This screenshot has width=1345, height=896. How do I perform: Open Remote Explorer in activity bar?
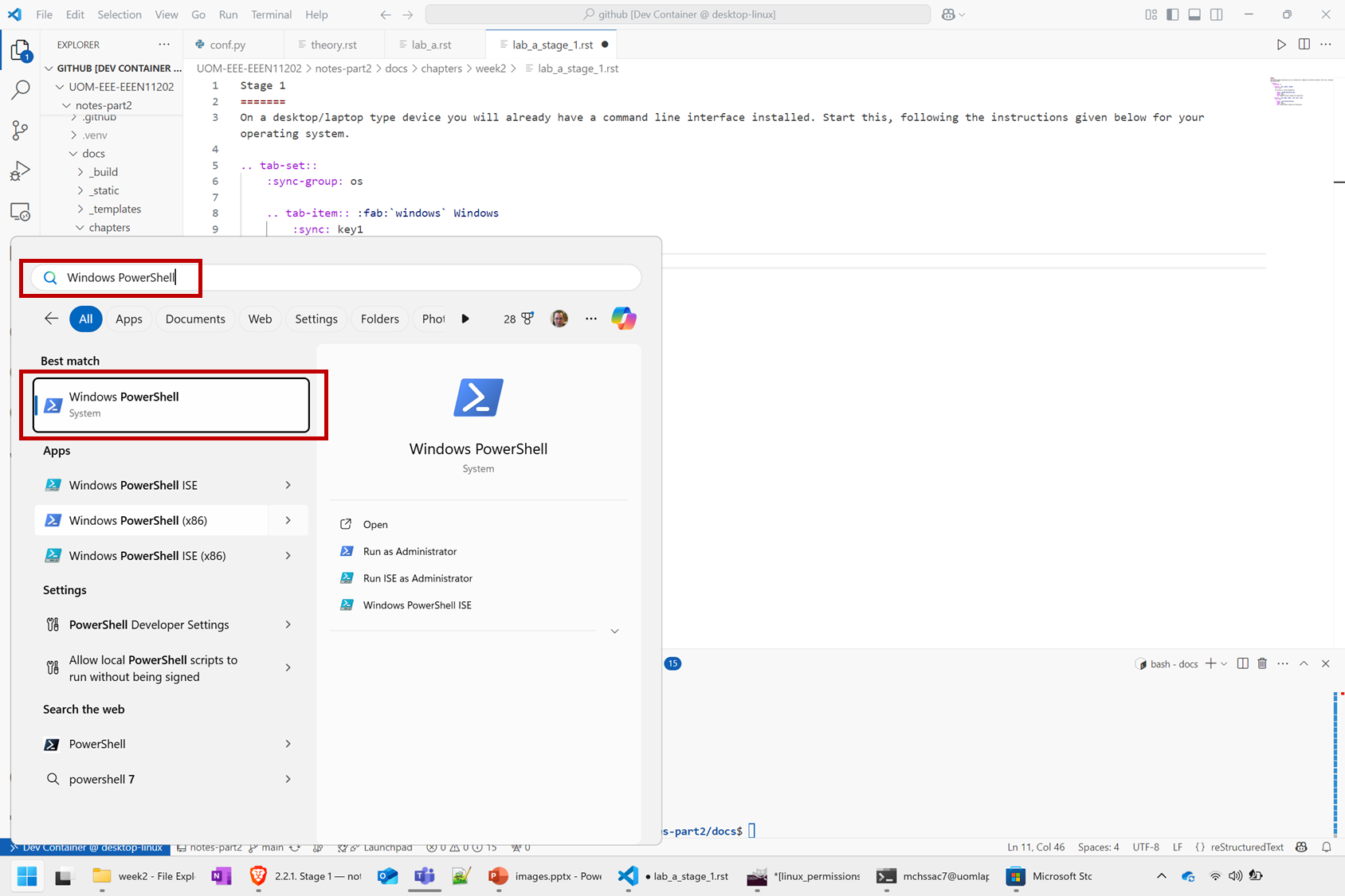(20, 212)
